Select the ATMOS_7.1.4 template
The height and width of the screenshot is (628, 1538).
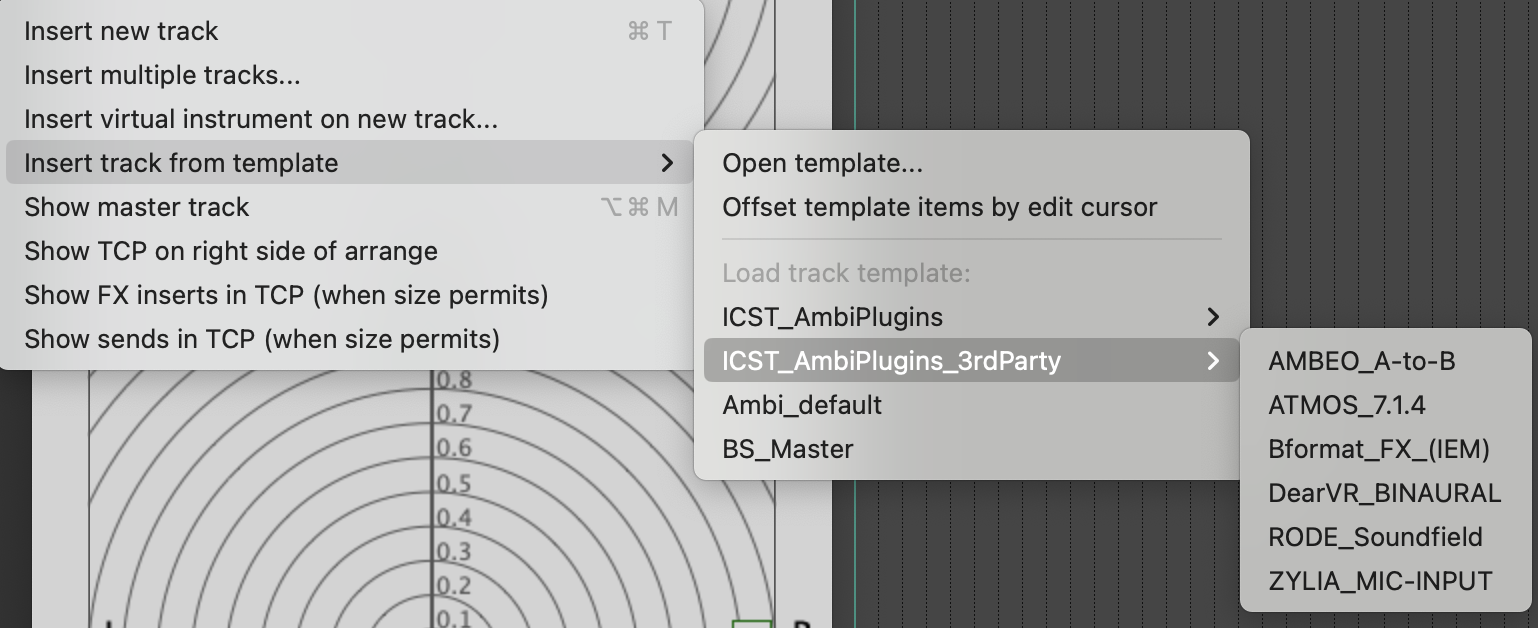tap(1346, 405)
